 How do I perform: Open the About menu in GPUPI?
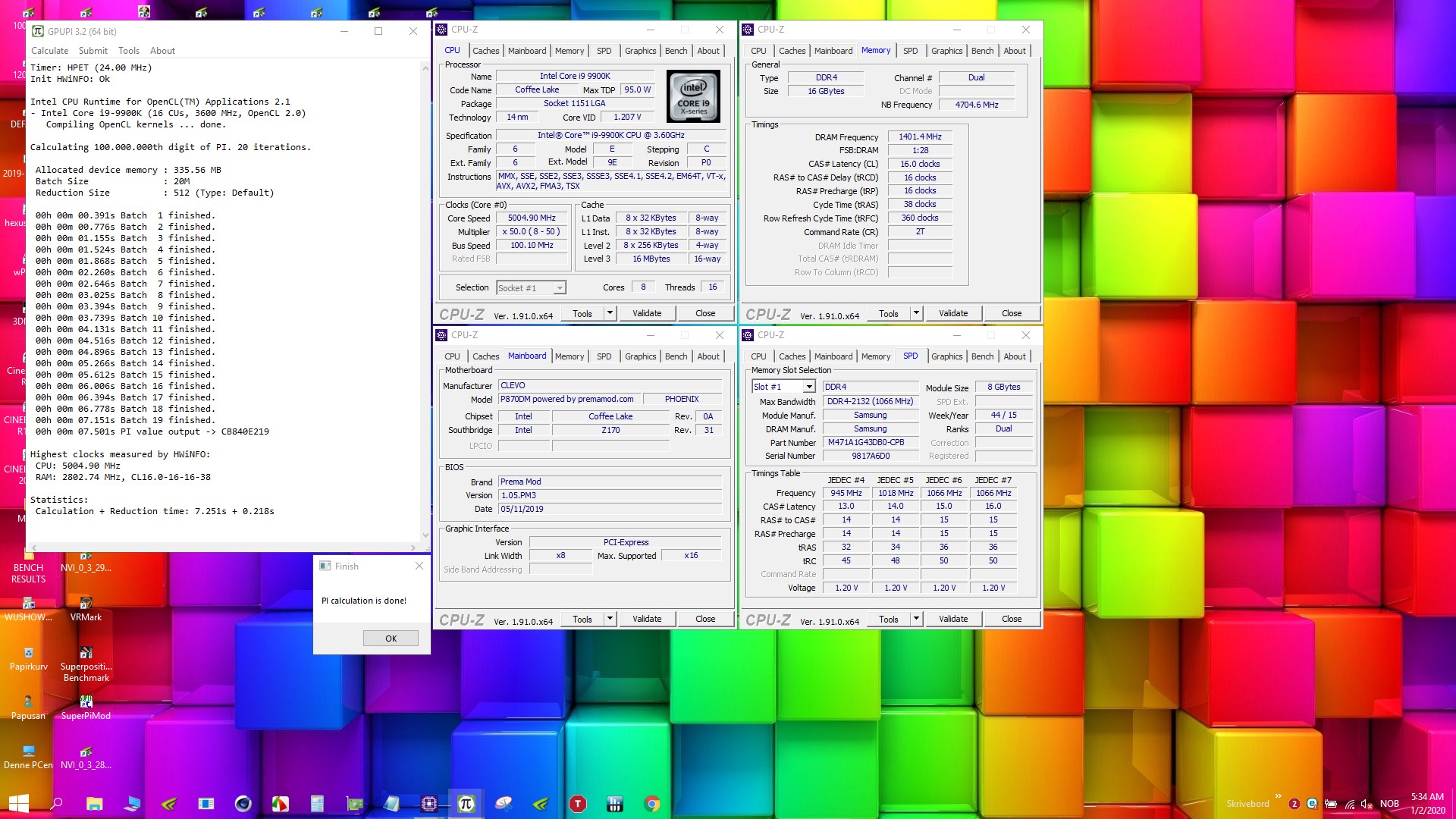[162, 51]
